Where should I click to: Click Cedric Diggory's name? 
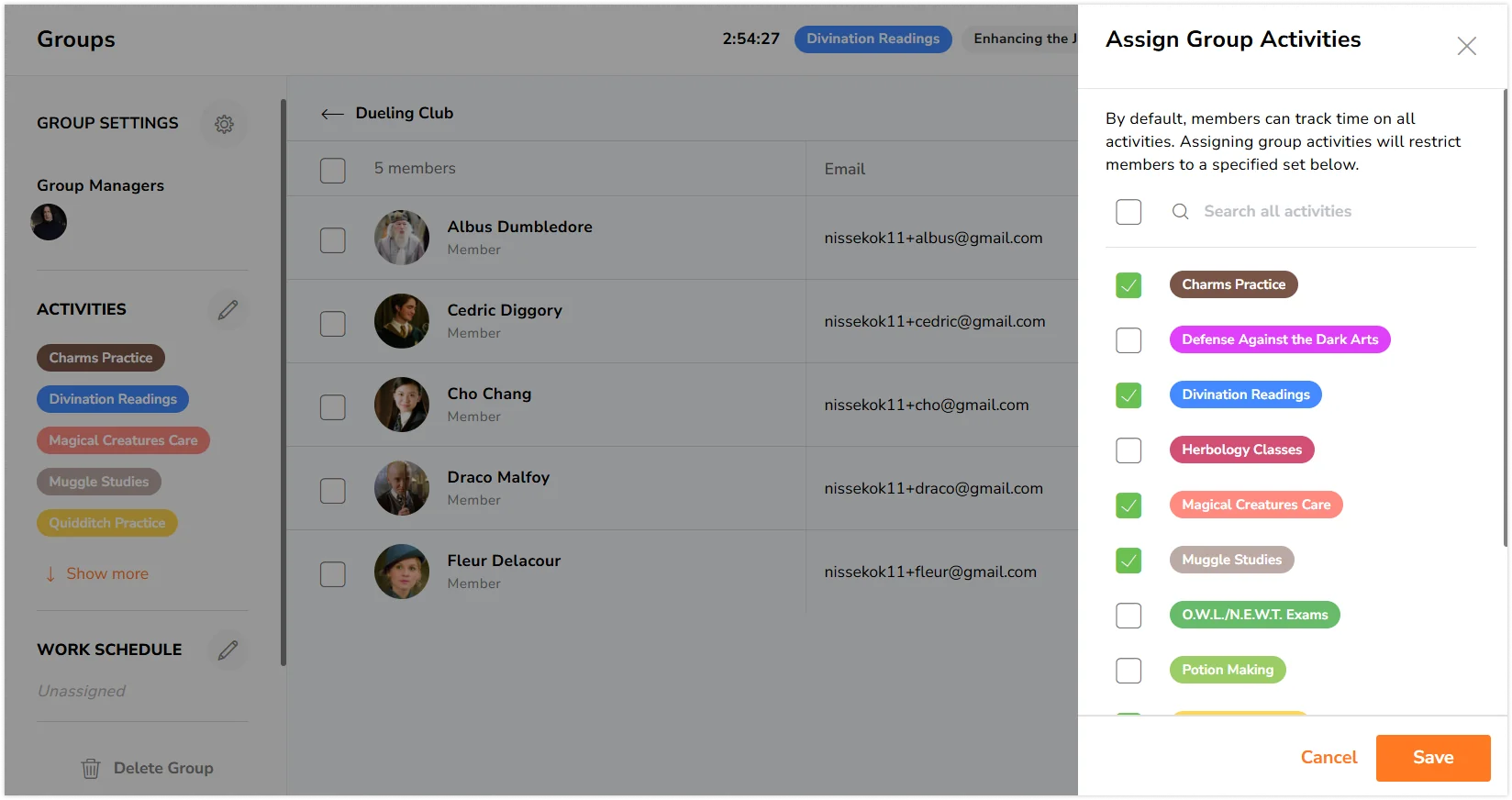(x=505, y=311)
